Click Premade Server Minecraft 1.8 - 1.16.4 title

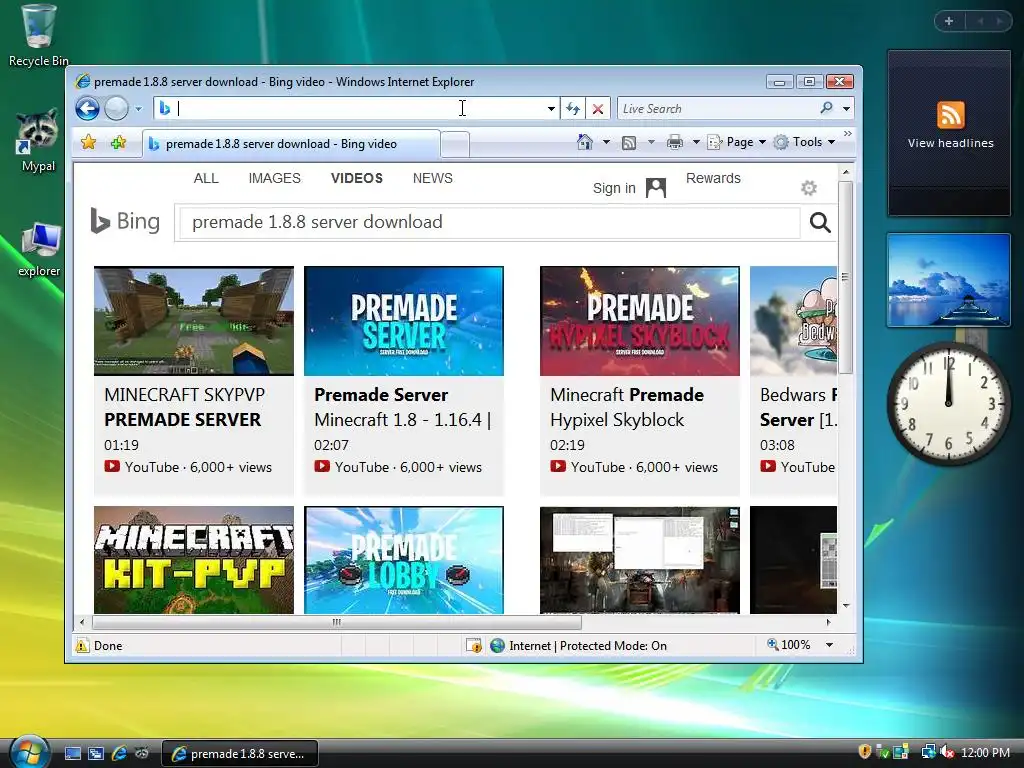point(402,407)
